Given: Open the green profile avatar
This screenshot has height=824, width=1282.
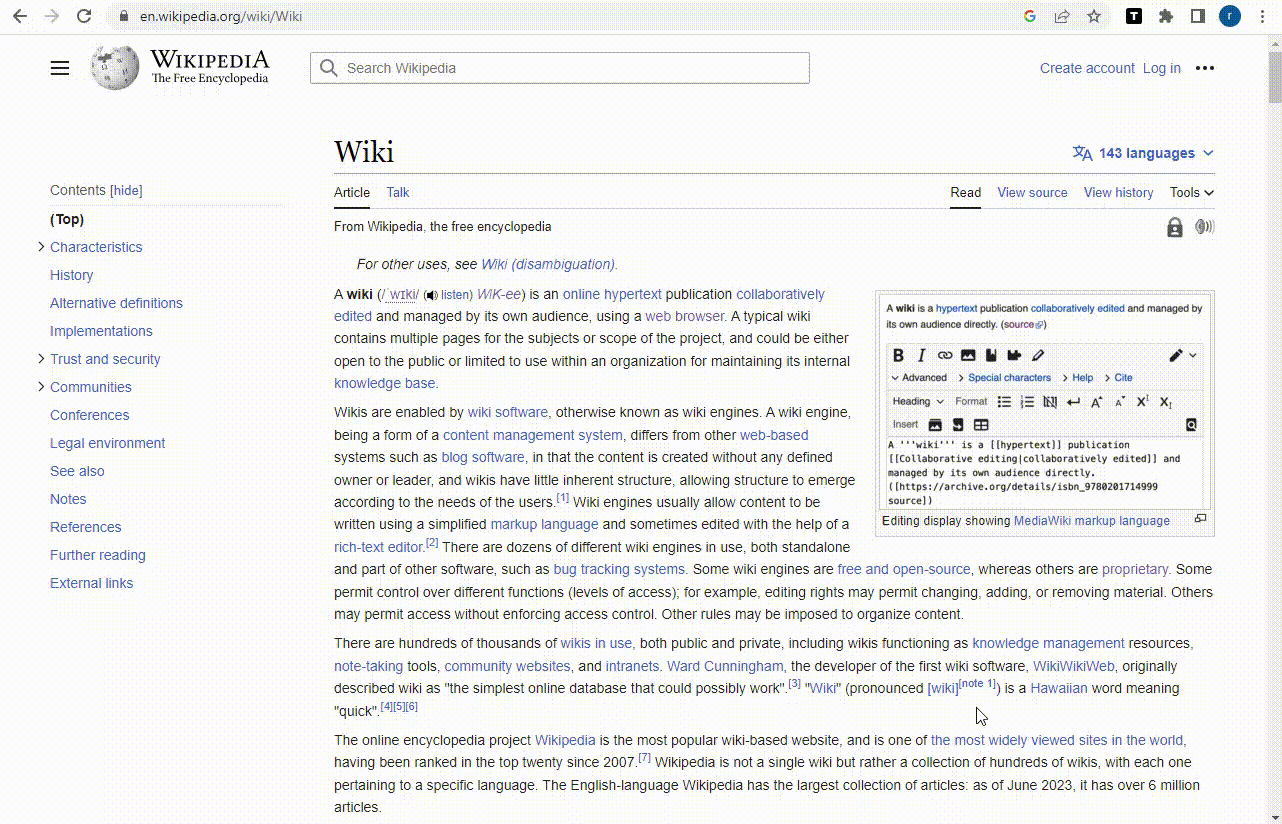Looking at the screenshot, I should [1230, 16].
